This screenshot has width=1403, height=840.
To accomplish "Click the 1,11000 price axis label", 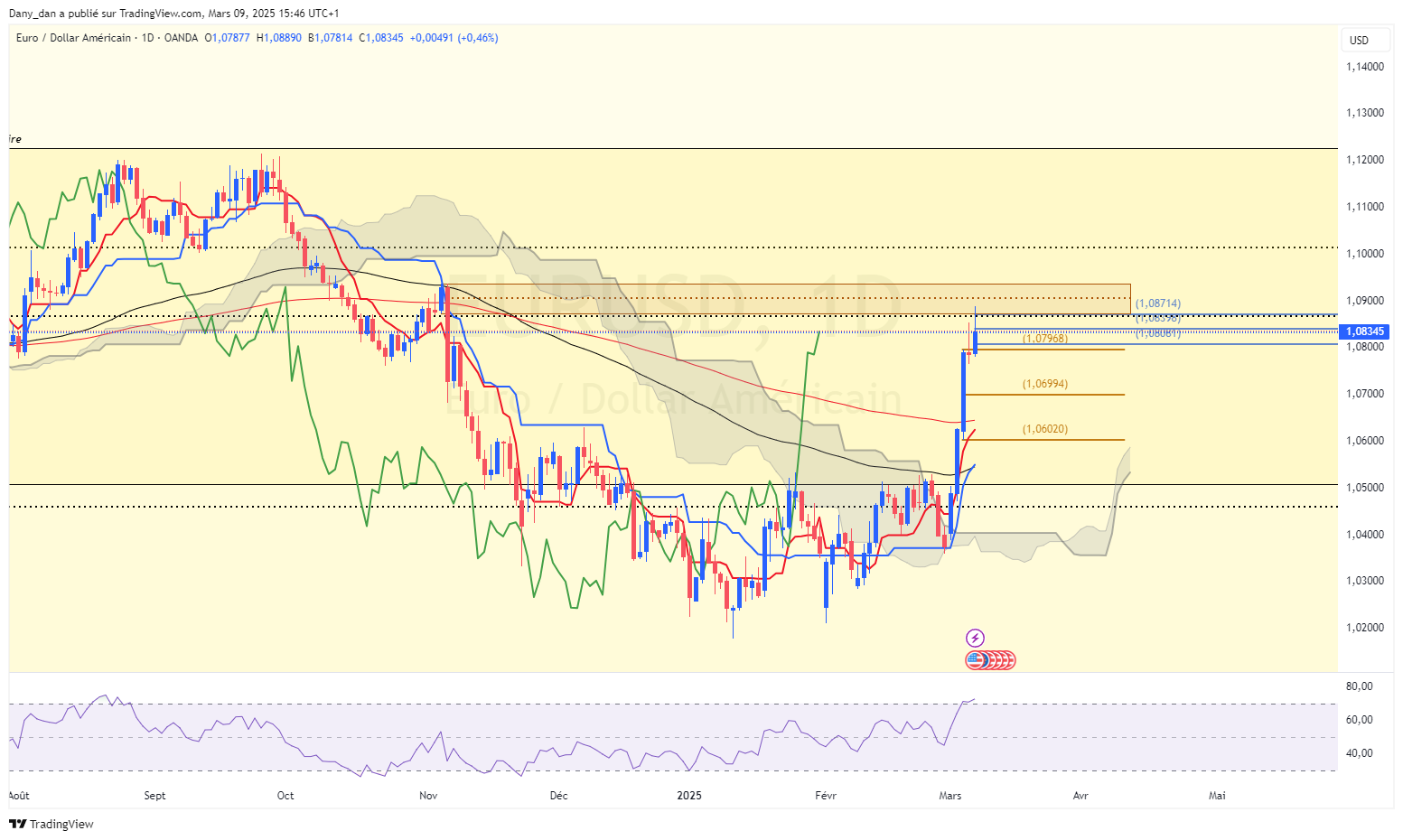I will pyautogui.click(x=1364, y=207).
